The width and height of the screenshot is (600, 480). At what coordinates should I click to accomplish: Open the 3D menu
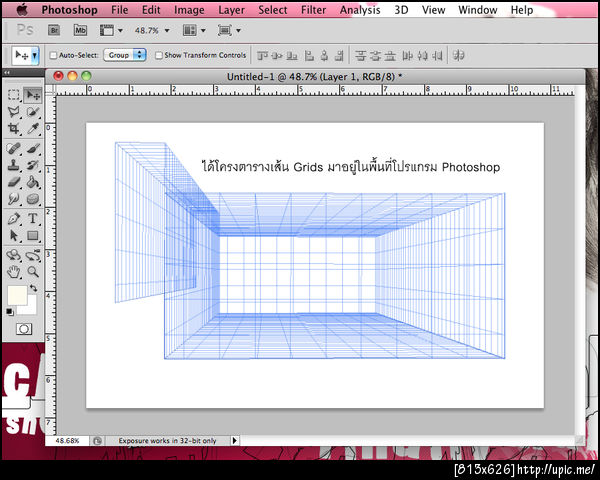[401, 10]
